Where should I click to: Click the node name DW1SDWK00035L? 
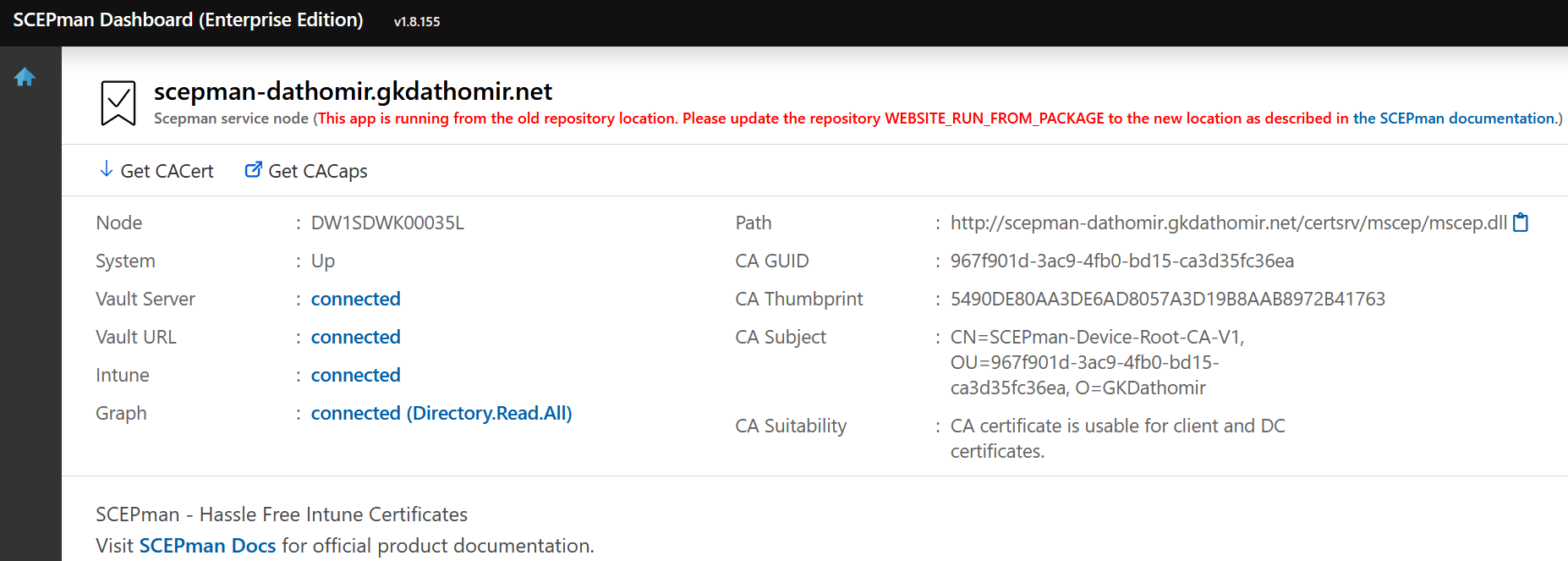tap(387, 223)
